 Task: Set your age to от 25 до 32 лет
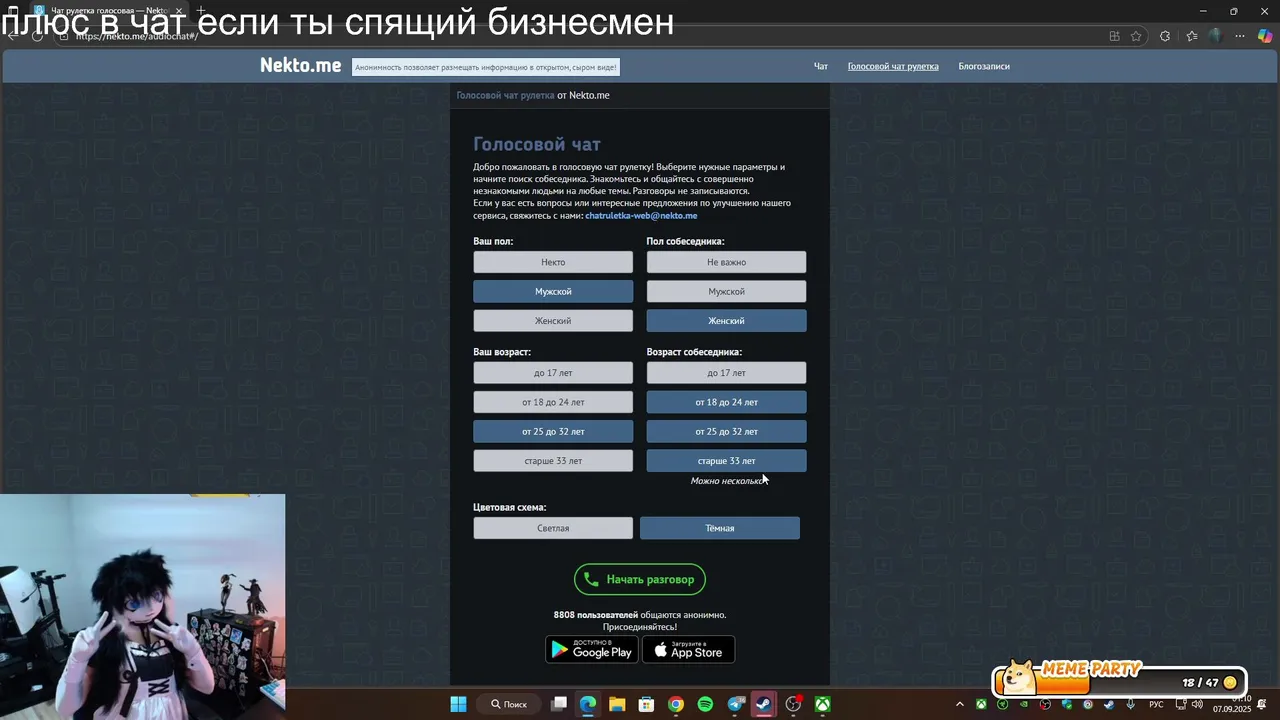tap(553, 431)
